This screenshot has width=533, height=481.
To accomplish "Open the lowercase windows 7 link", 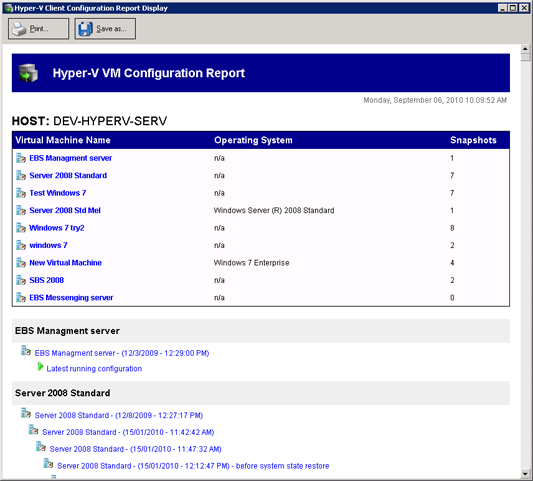I will 48,245.
